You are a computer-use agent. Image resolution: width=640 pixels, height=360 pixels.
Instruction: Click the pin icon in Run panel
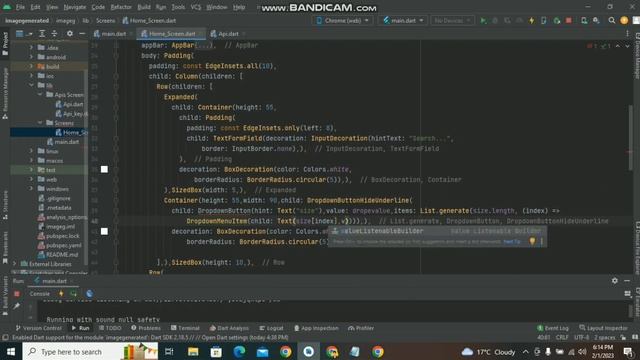pos(17,306)
